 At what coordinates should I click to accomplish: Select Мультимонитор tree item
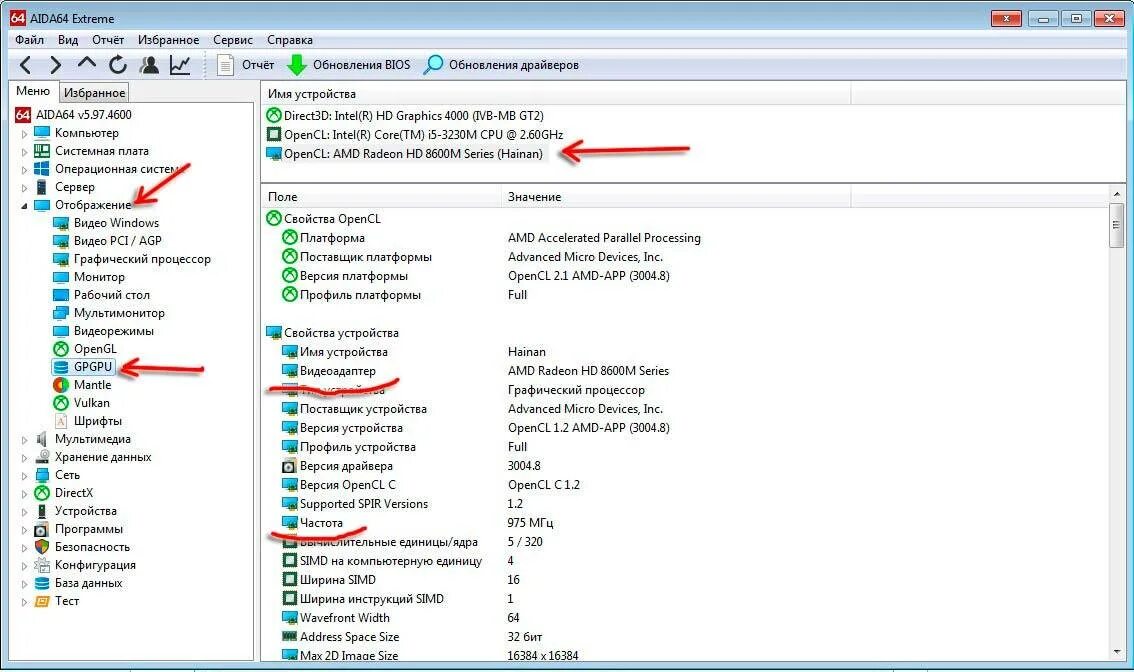coord(109,313)
